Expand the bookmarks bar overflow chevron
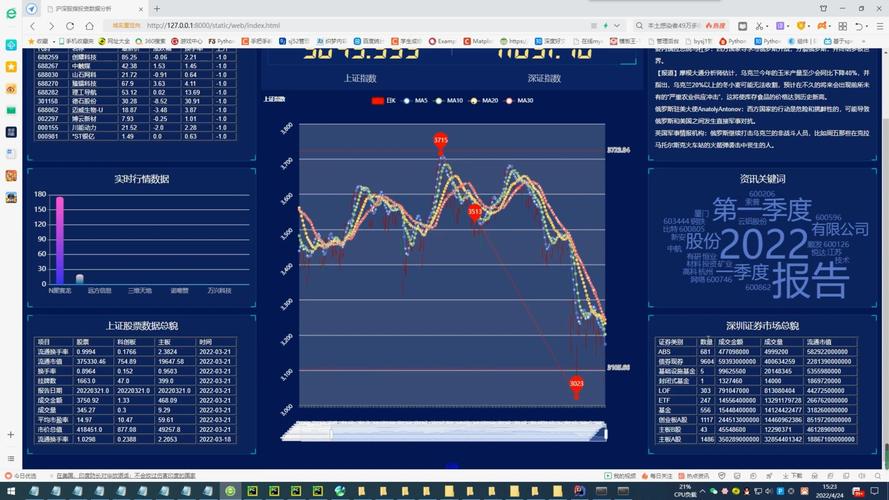Screen dimensions: 889x500 pos(864,41)
